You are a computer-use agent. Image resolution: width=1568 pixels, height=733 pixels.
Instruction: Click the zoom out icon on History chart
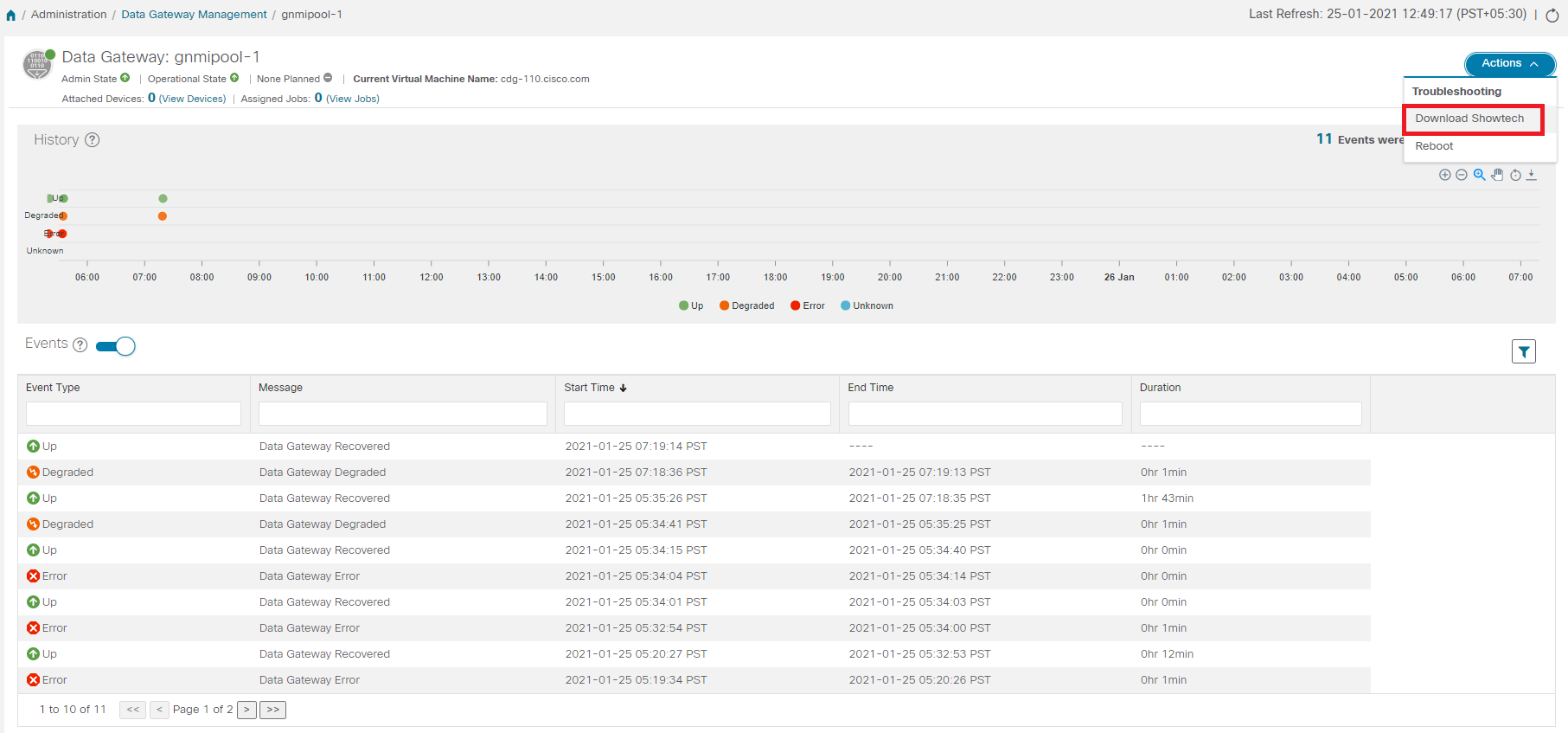pyautogui.click(x=1462, y=175)
